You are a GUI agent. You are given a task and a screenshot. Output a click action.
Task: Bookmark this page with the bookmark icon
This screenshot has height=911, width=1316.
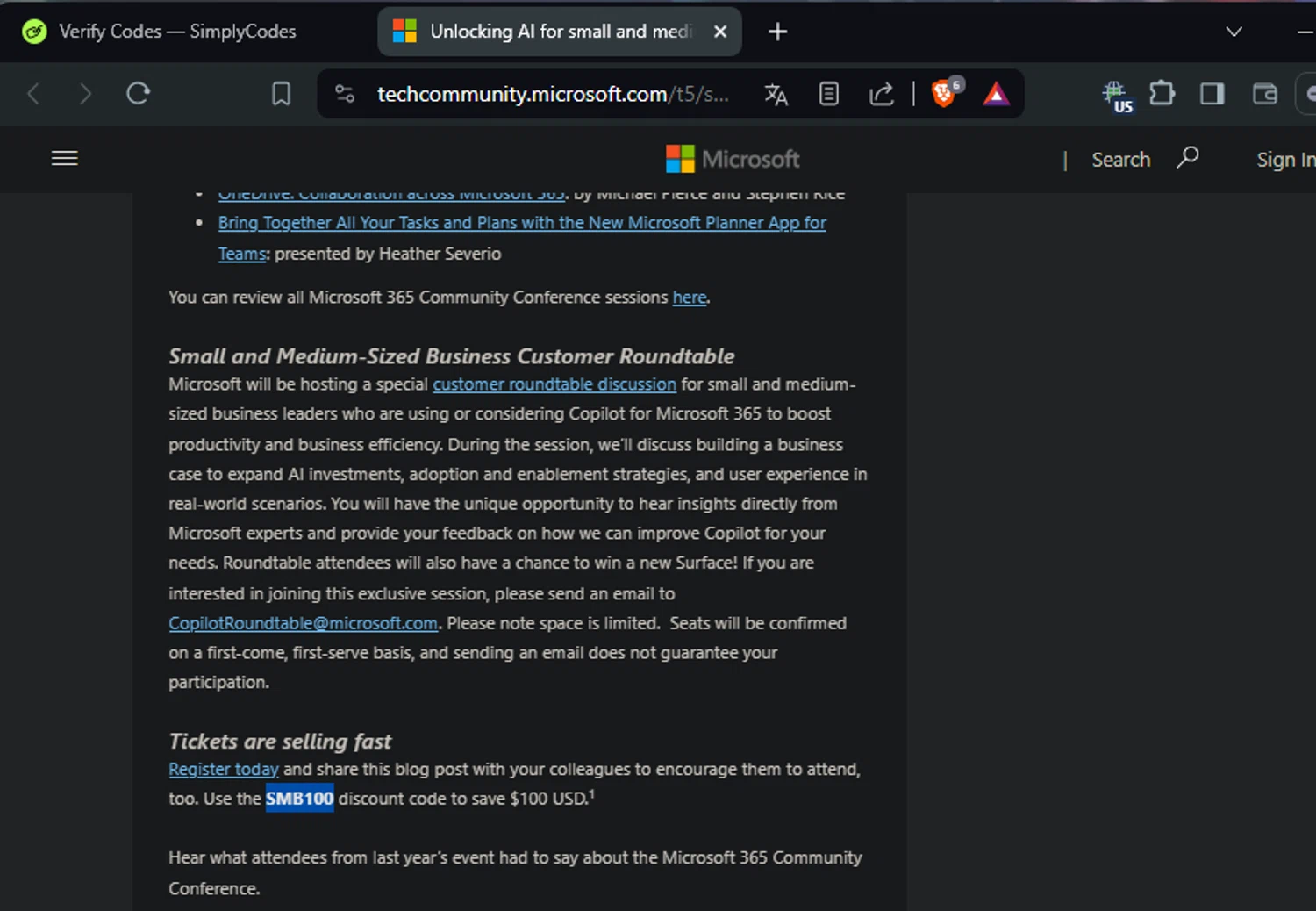tap(281, 94)
